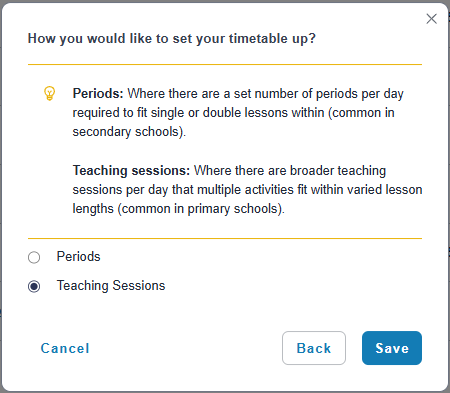Click the bold 'Periods:' text in the tip
The image size is (450, 393).
(98, 94)
